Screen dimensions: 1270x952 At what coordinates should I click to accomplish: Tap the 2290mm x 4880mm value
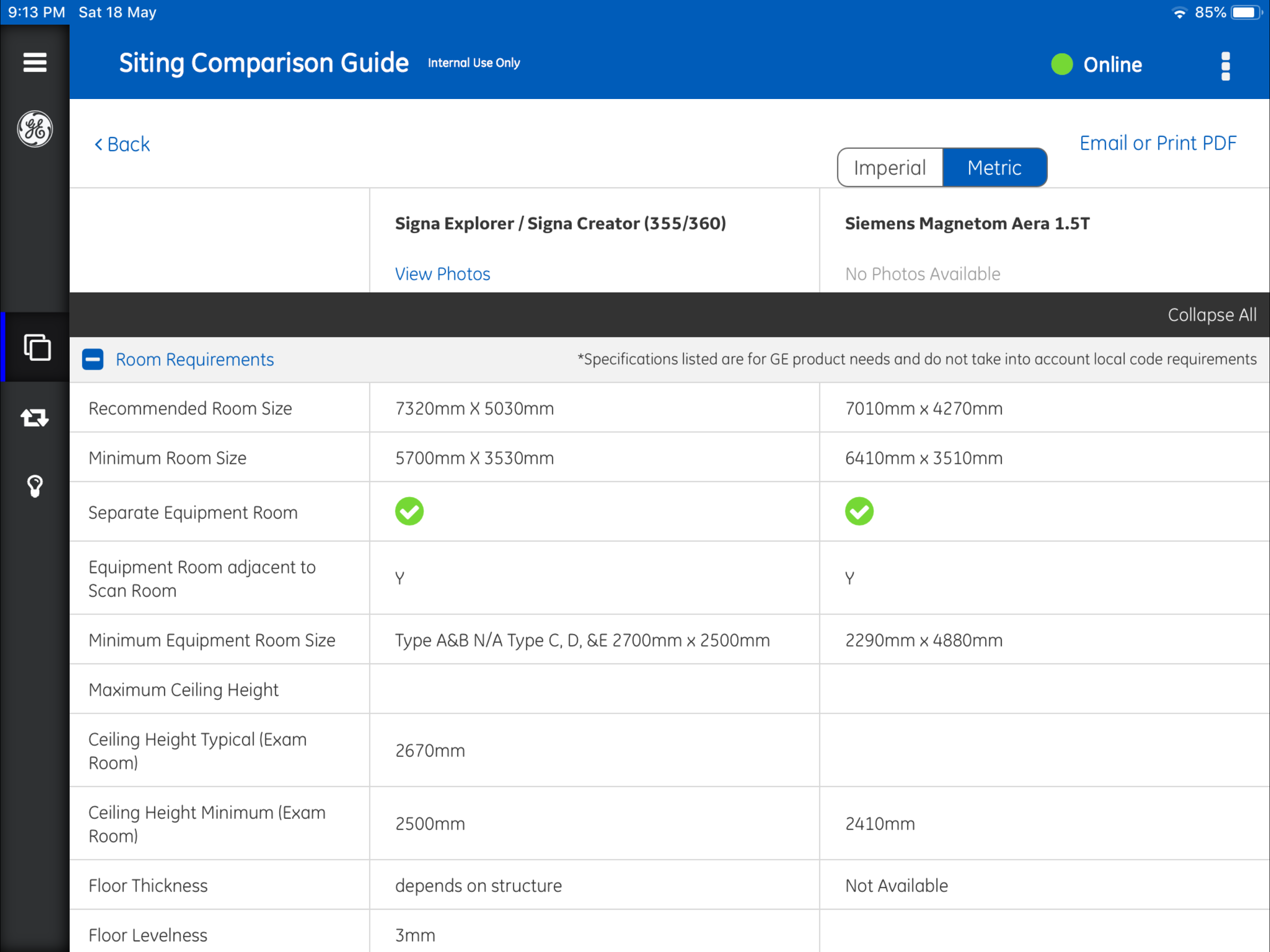point(923,640)
